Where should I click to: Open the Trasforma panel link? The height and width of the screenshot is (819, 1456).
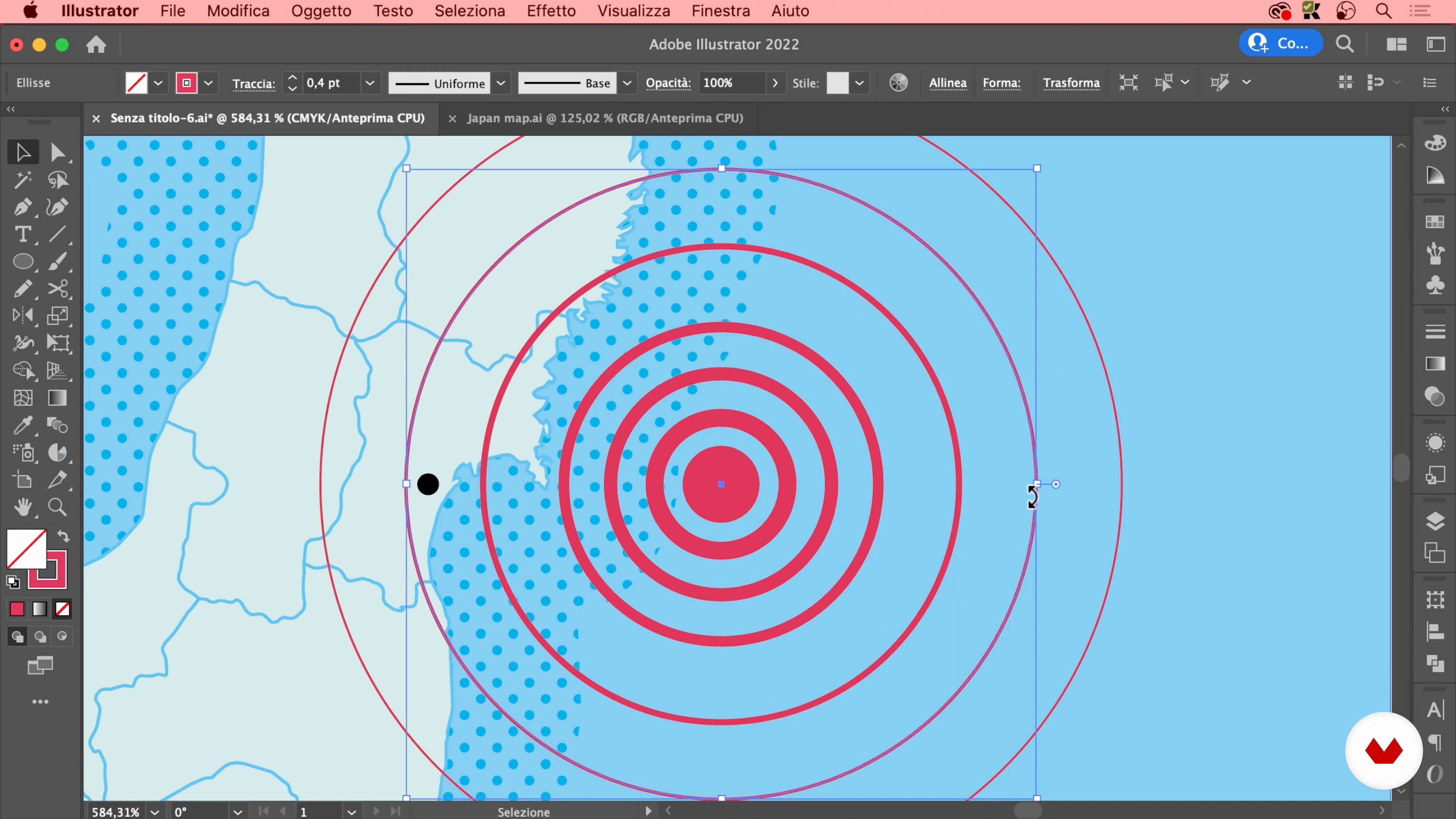(1070, 83)
